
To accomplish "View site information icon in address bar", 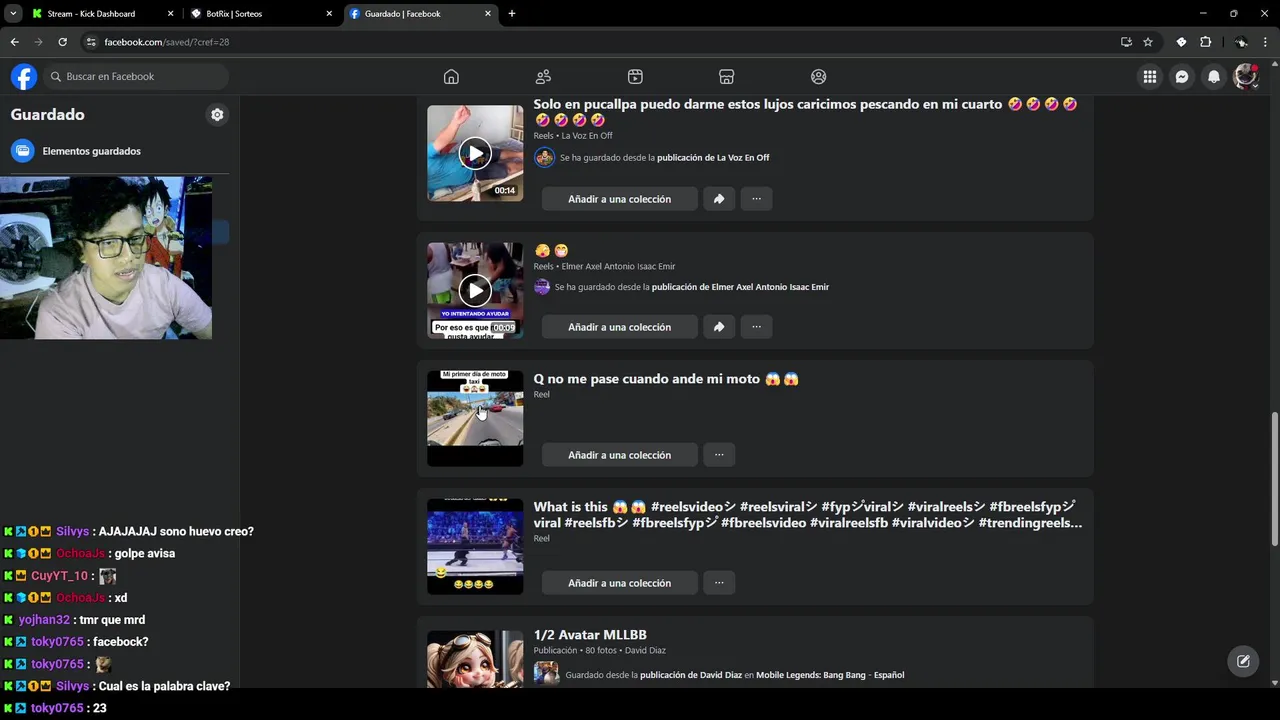I will pyautogui.click(x=91, y=42).
